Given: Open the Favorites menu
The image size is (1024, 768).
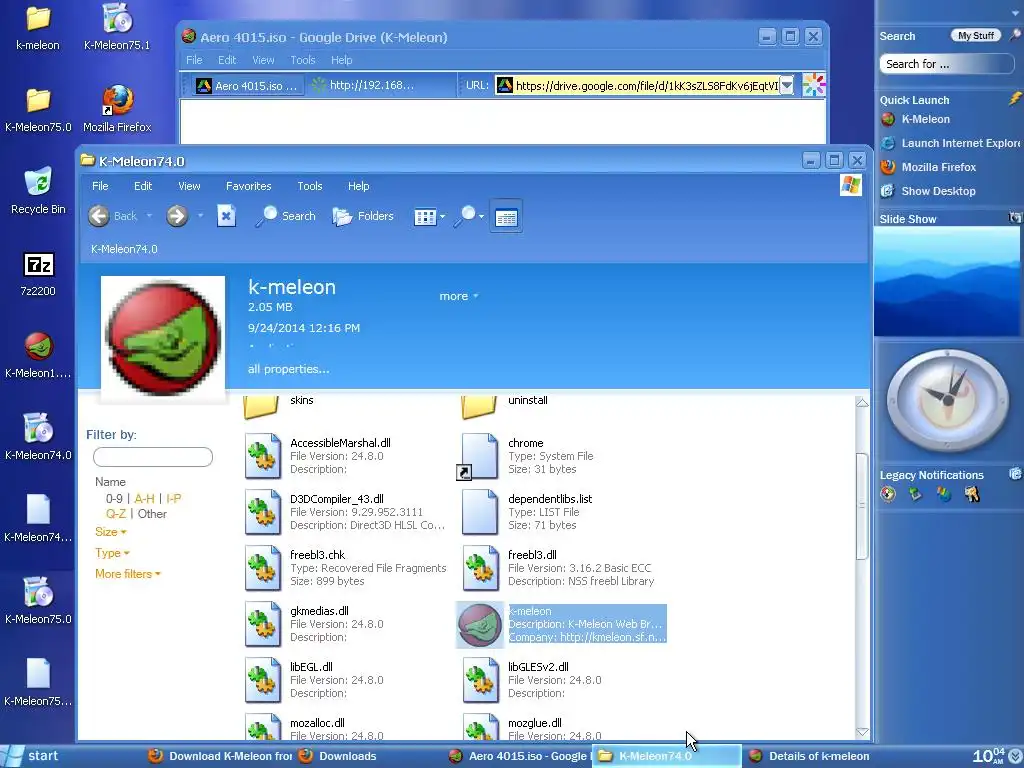Looking at the screenshot, I should pos(248,186).
